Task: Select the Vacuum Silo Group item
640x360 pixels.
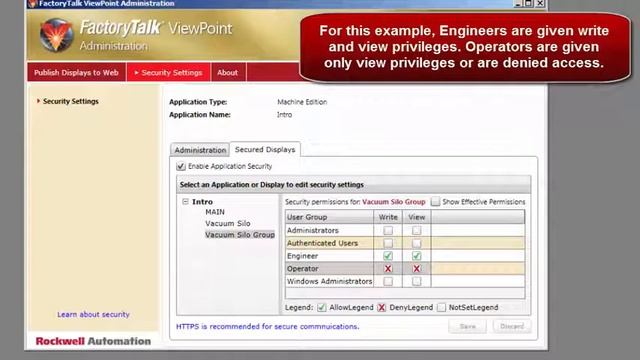Action: point(240,235)
